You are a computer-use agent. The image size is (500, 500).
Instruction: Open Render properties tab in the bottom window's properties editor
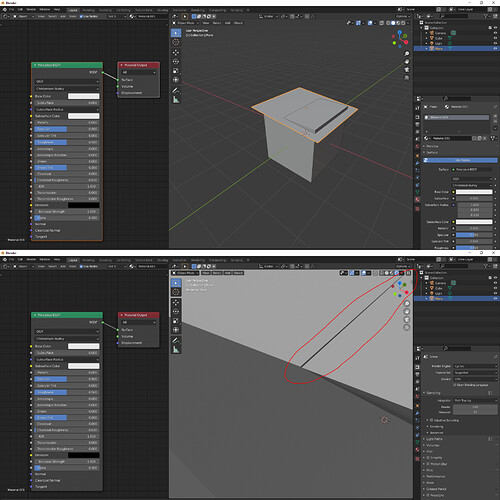pyautogui.click(x=417, y=367)
